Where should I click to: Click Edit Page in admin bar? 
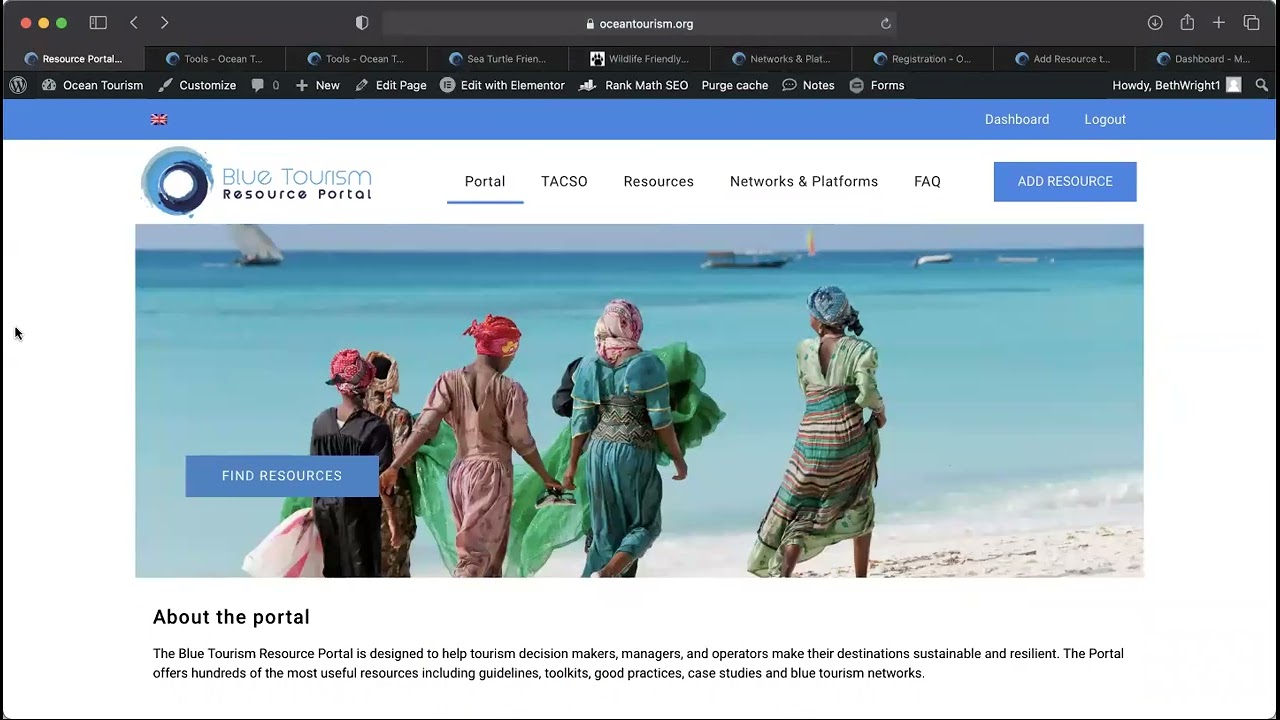point(391,85)
